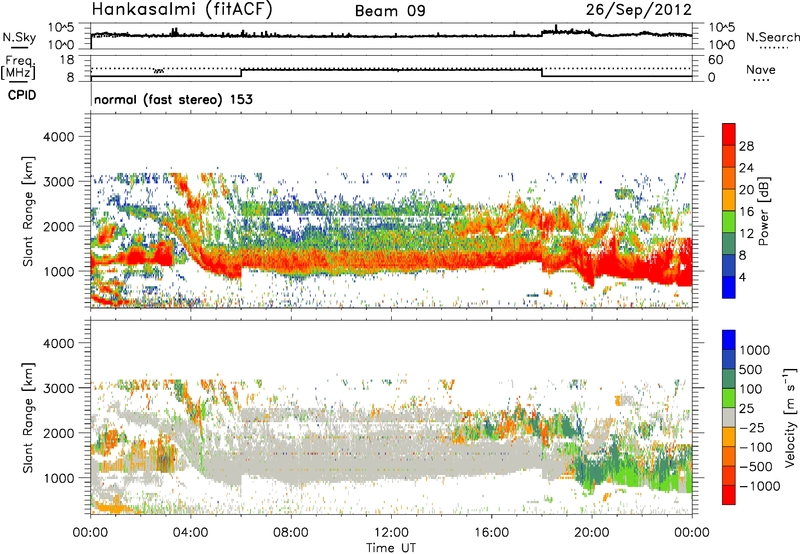Click the '08:00' time axis tick label
This screenshot has height=554, width=800.
pyautogui.click(x=291, y=533)
